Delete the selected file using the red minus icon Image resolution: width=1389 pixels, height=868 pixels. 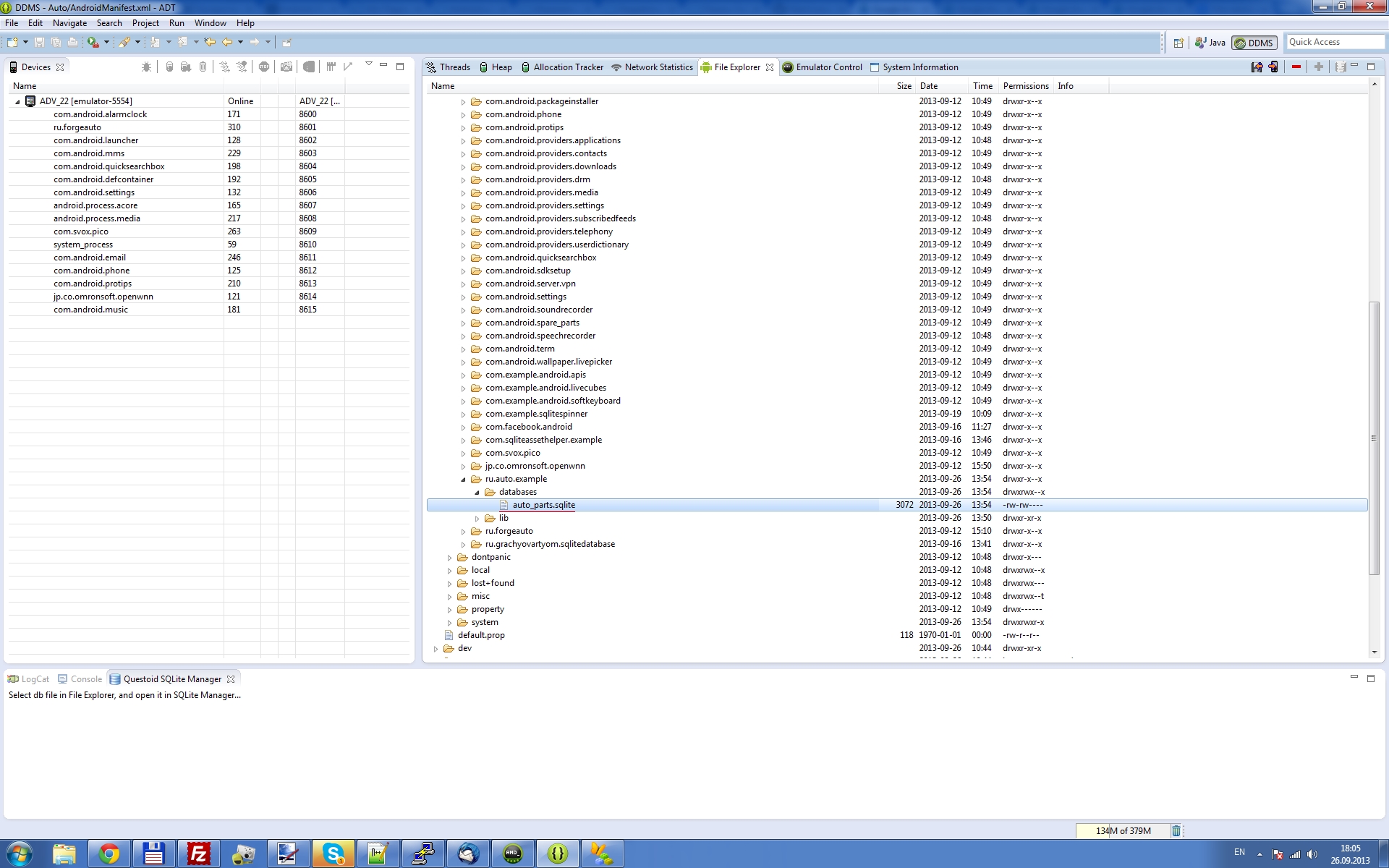pyautogui.click(x=1296, y=67)
